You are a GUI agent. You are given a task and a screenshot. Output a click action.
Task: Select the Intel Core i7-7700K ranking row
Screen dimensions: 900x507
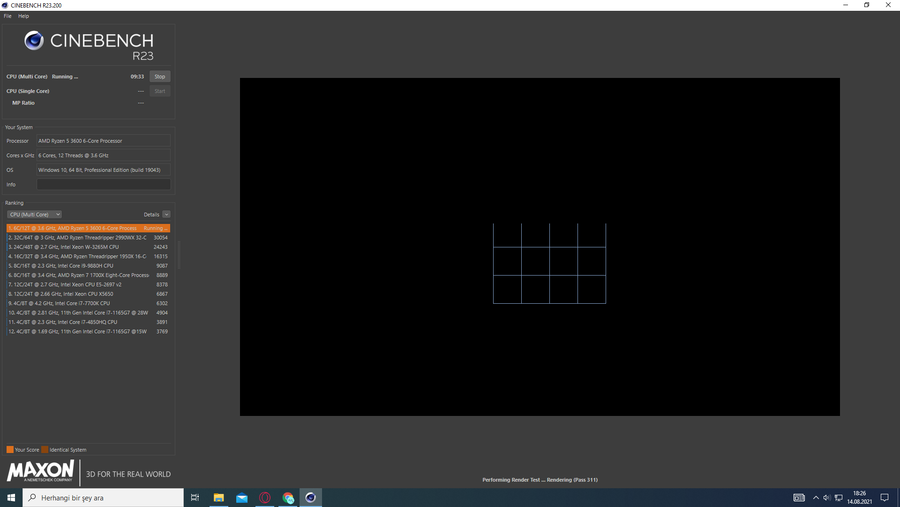pos(88,303)
